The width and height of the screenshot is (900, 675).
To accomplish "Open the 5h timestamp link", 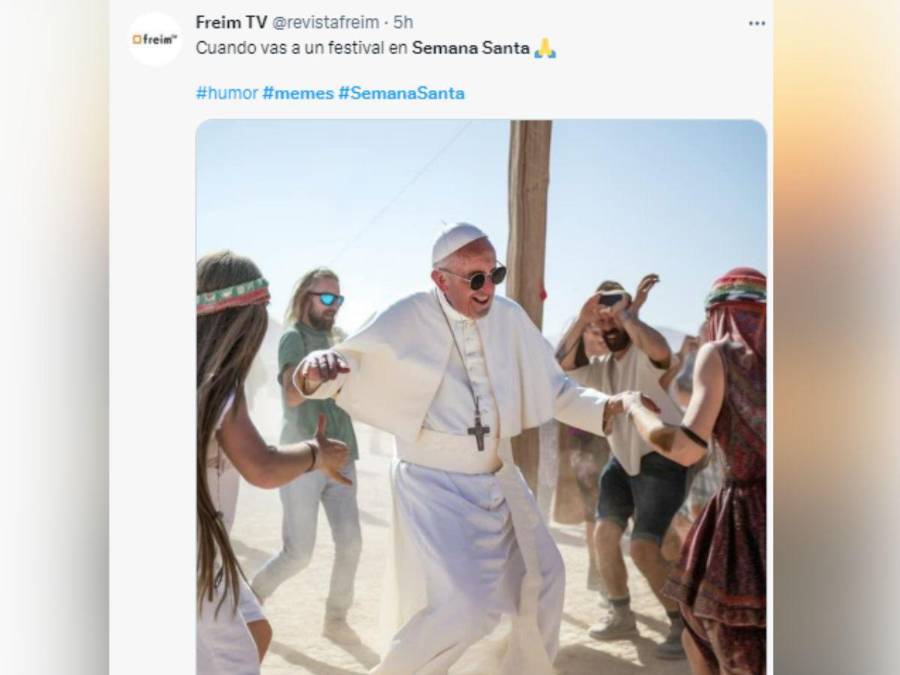I will pyautogui.click(x=403, y=22).
